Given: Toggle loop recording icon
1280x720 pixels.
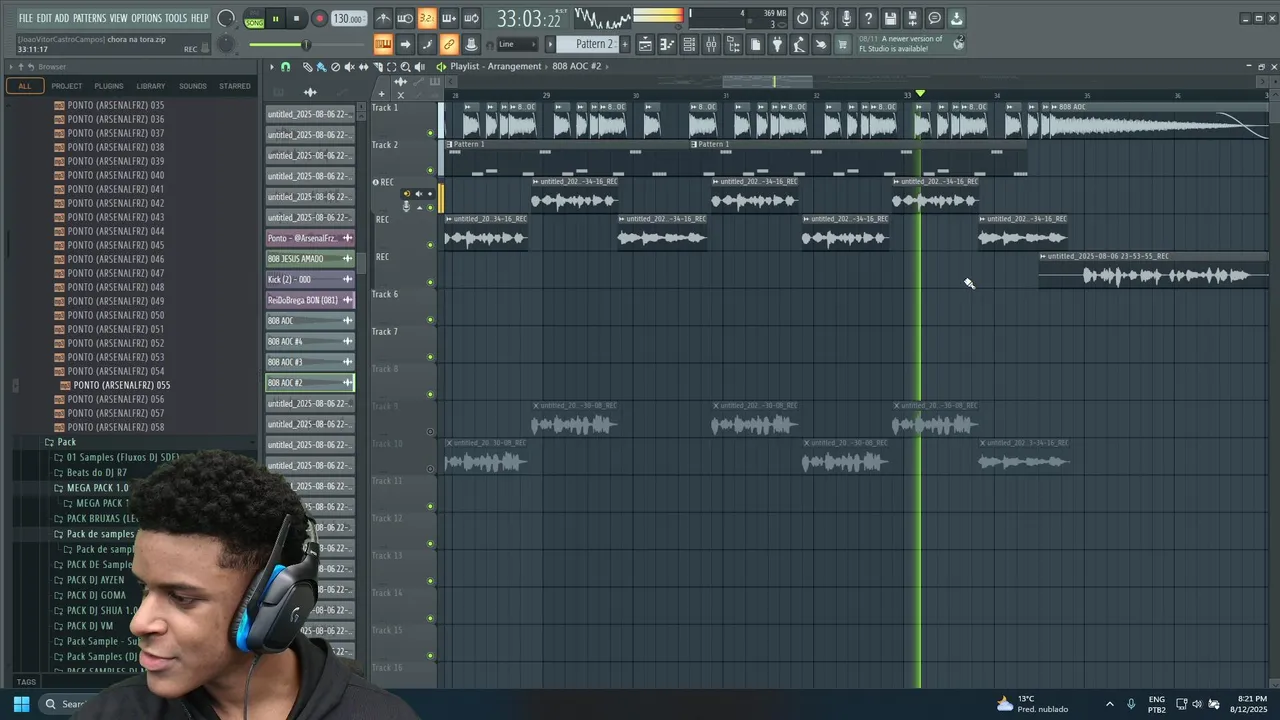Looking at the screenshot, I should click(471, 18).
